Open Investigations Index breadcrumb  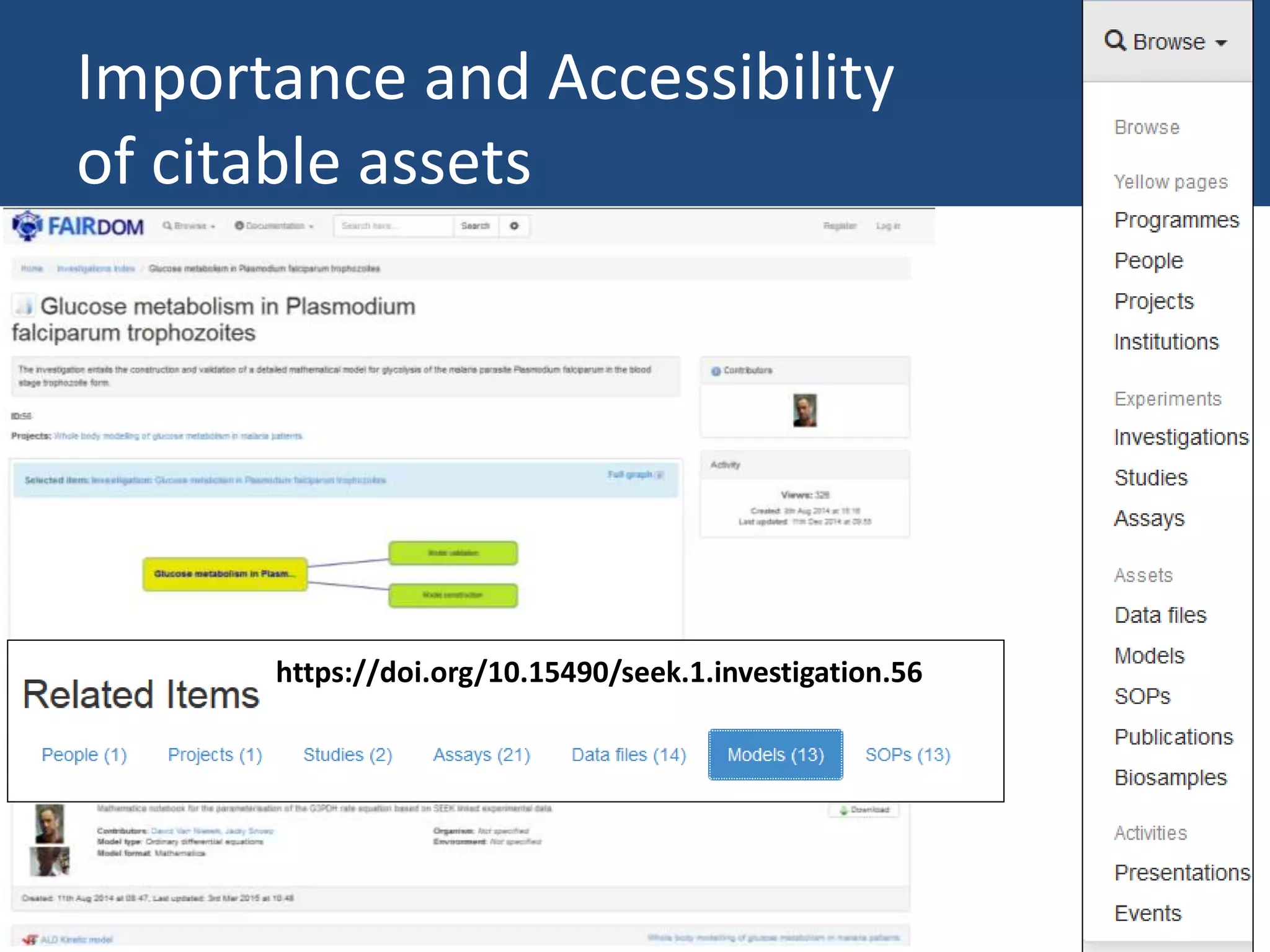(x=95, y=268)
